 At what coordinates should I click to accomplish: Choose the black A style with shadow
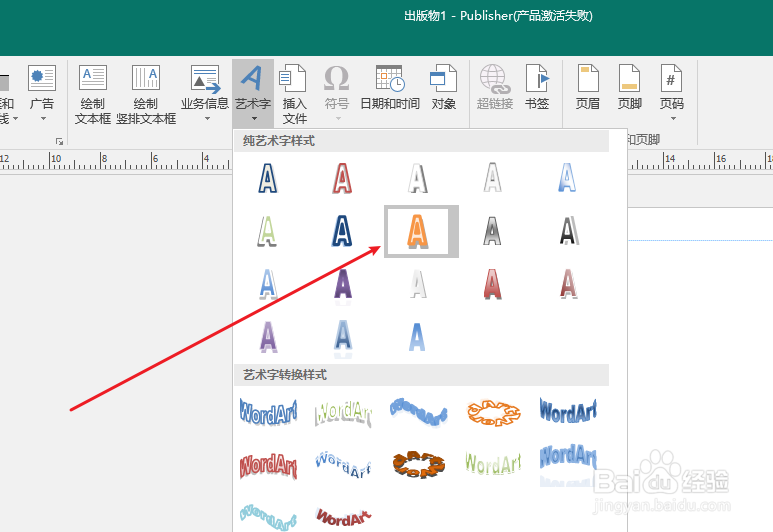(568, 231)
